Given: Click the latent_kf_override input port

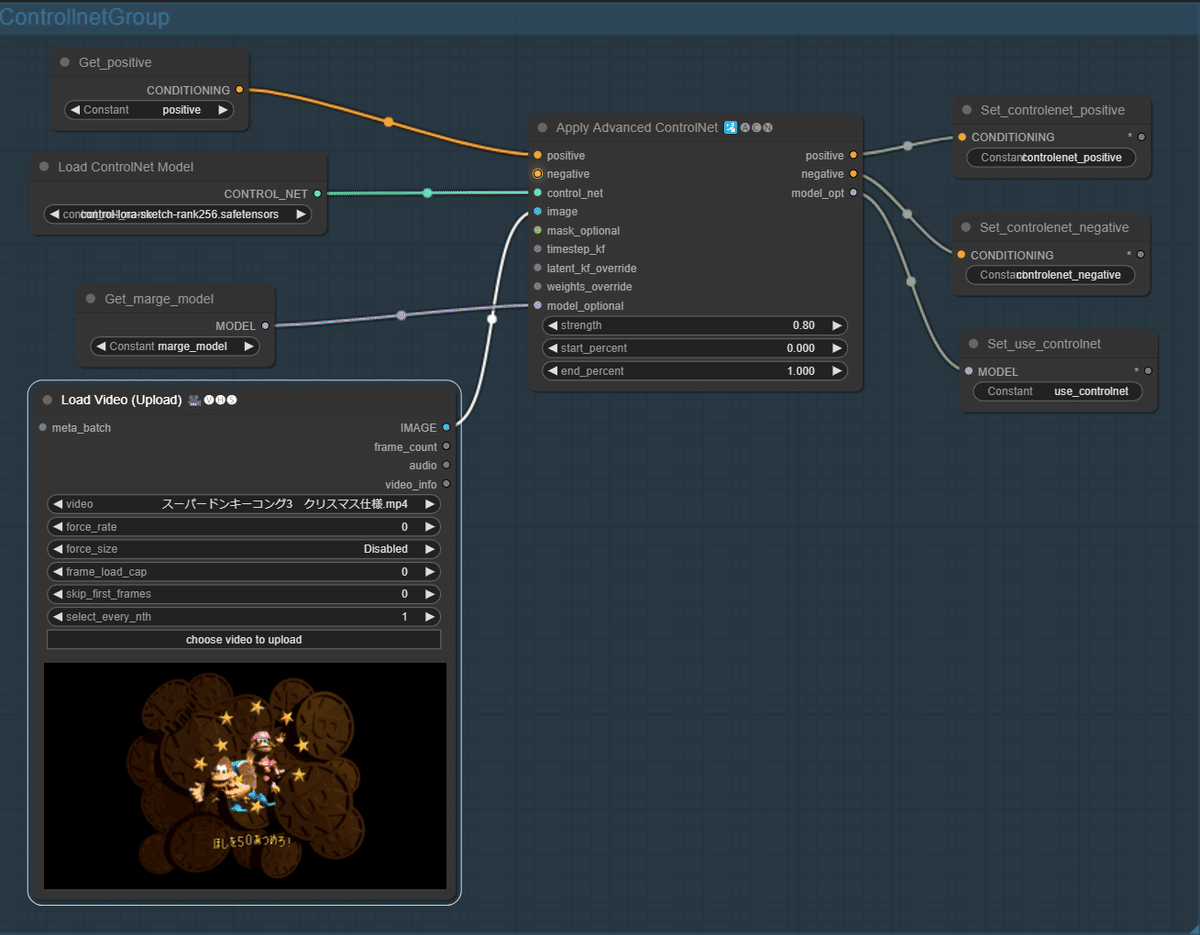Looking at the screenshot, I should (x=537, y=268).
